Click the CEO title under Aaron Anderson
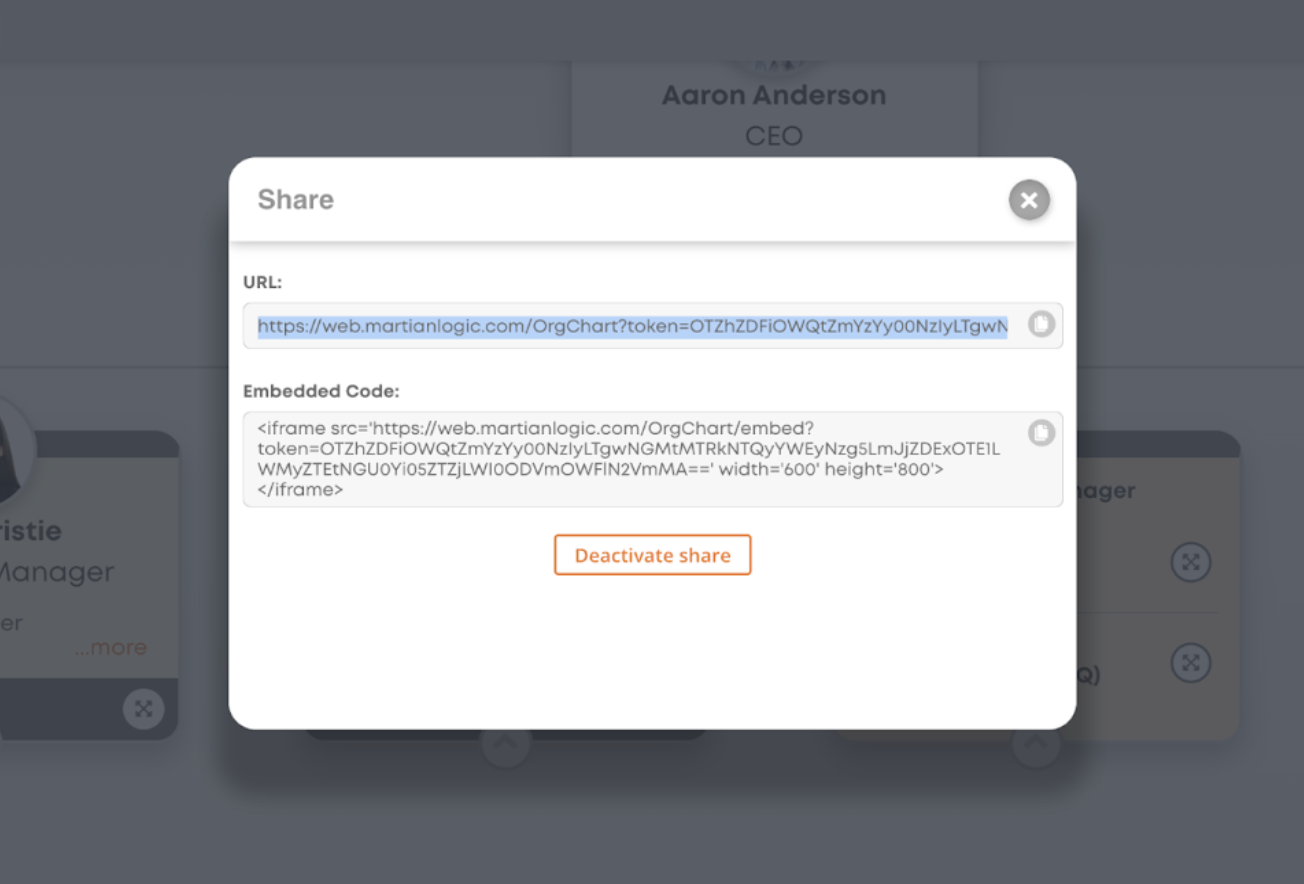 tap(774, 136)
